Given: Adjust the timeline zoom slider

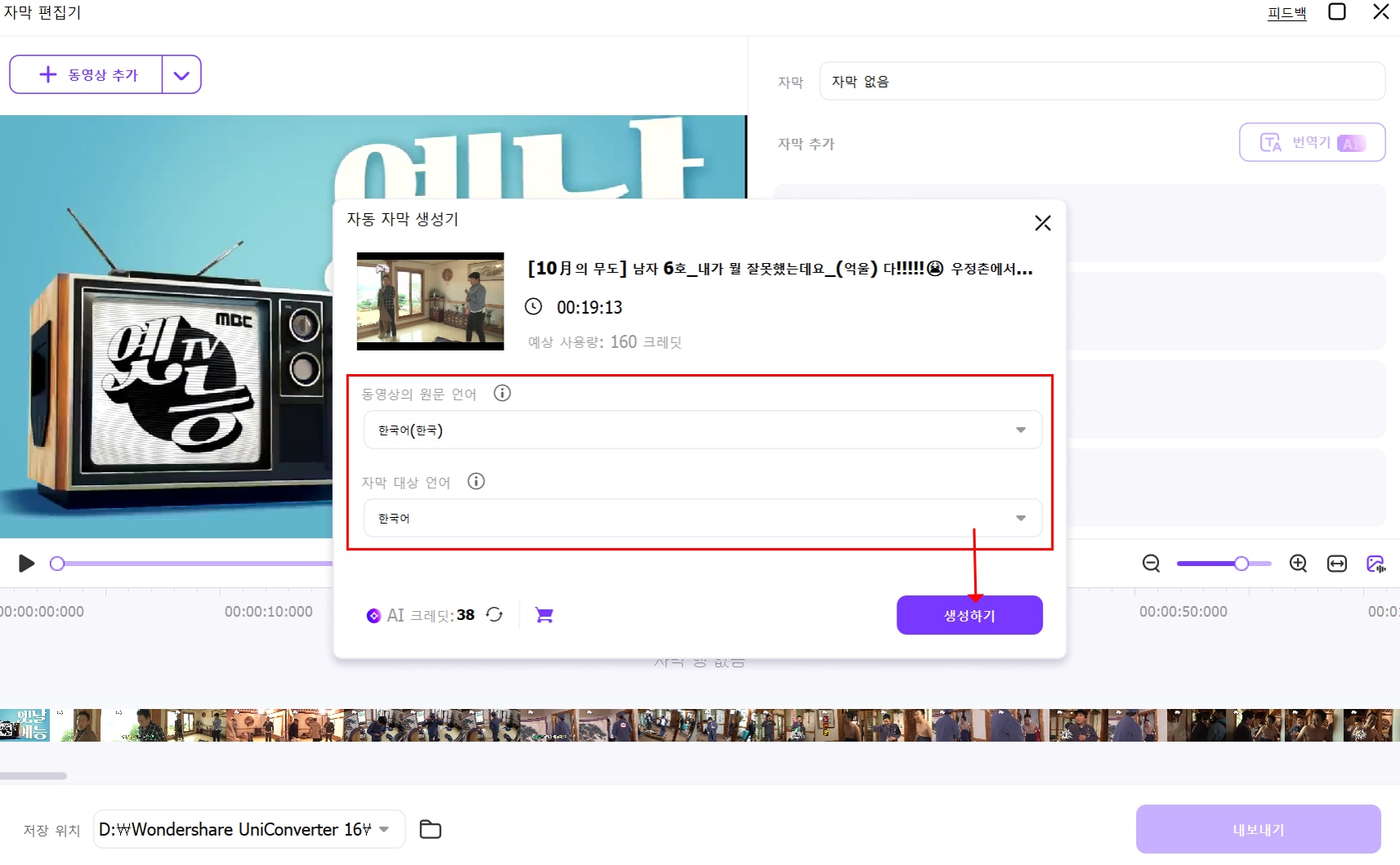Looking at the screenshot, I should pos(1241,564).
